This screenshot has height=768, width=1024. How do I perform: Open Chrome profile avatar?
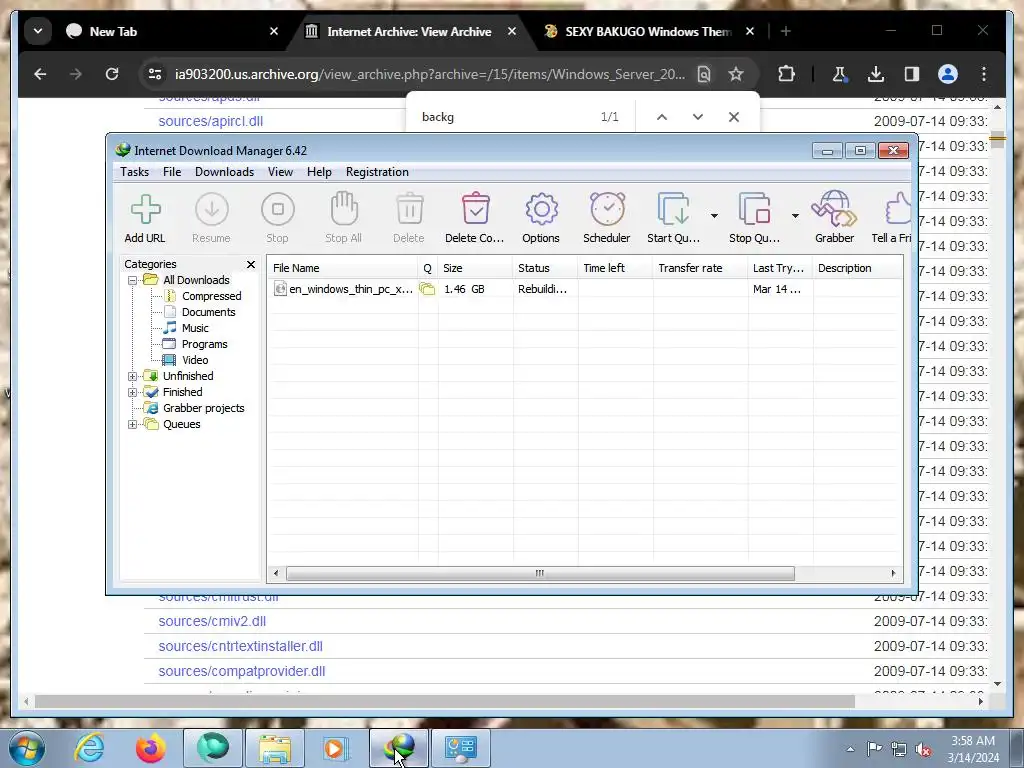tap(948, 74)
